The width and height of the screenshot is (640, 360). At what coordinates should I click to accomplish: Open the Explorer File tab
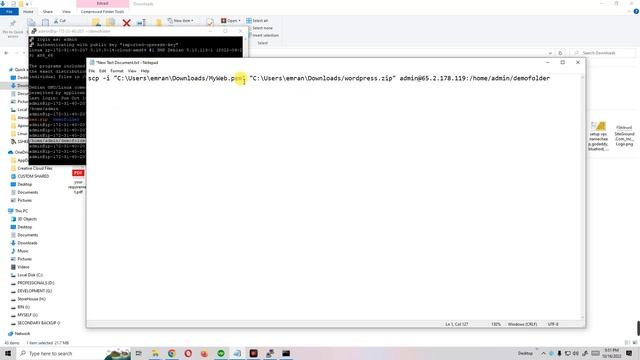coord(9,11)
